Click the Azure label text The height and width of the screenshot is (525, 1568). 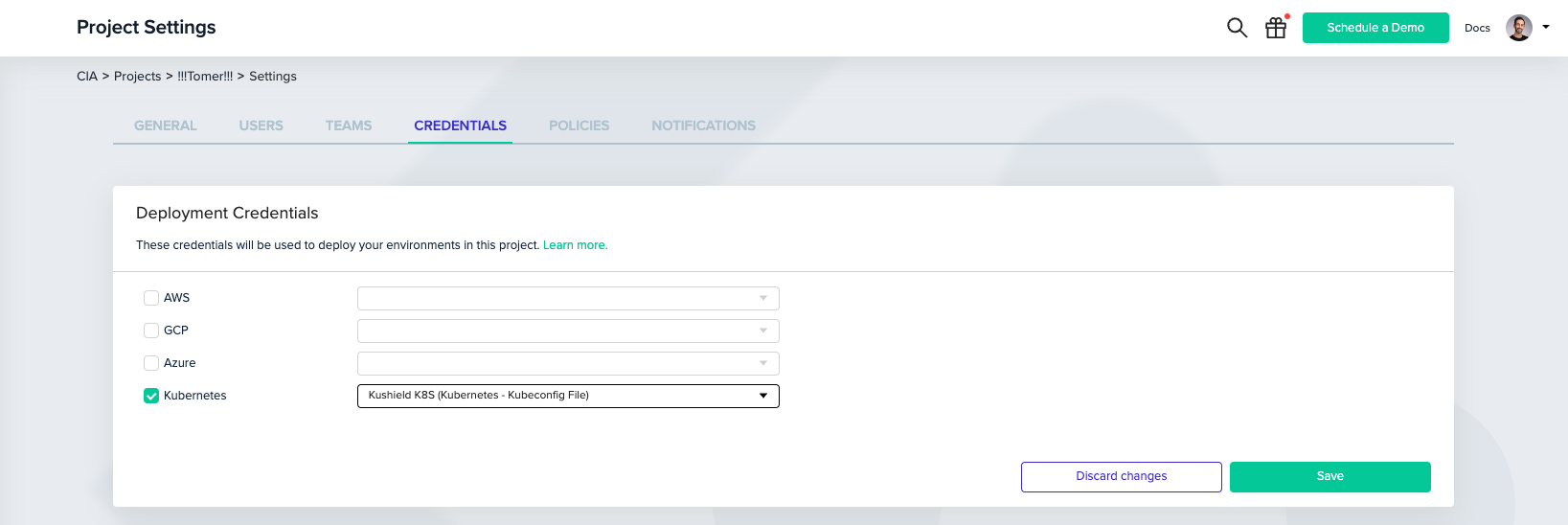(180, 363)
